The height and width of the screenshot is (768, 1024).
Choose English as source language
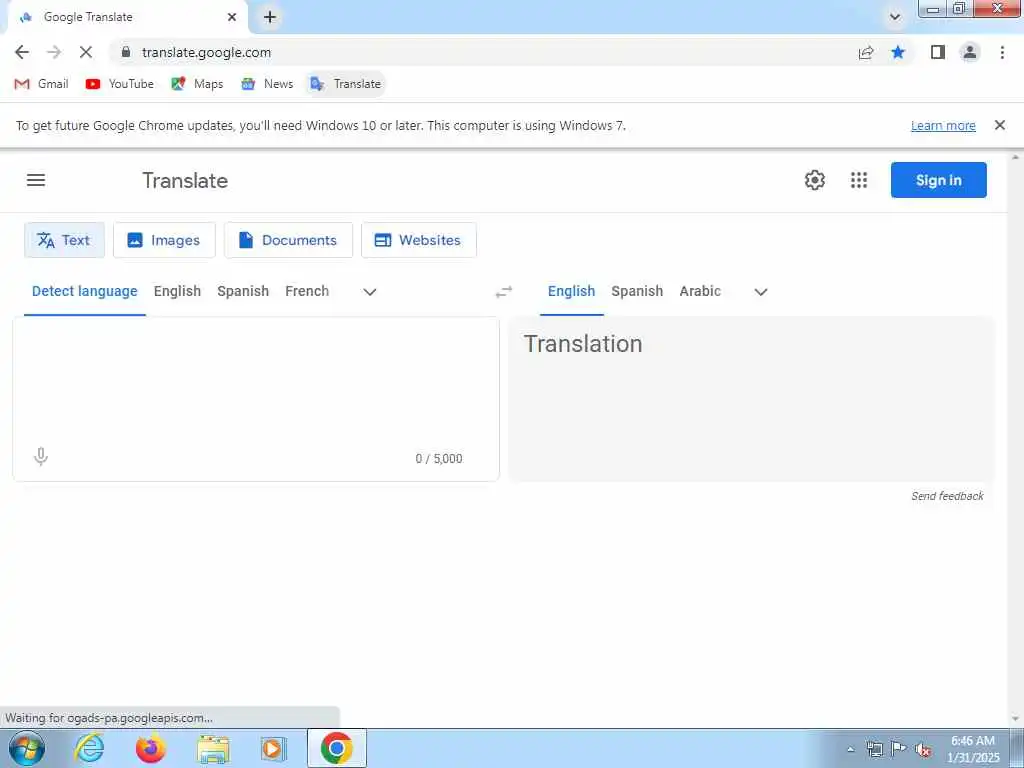[177, 291]
